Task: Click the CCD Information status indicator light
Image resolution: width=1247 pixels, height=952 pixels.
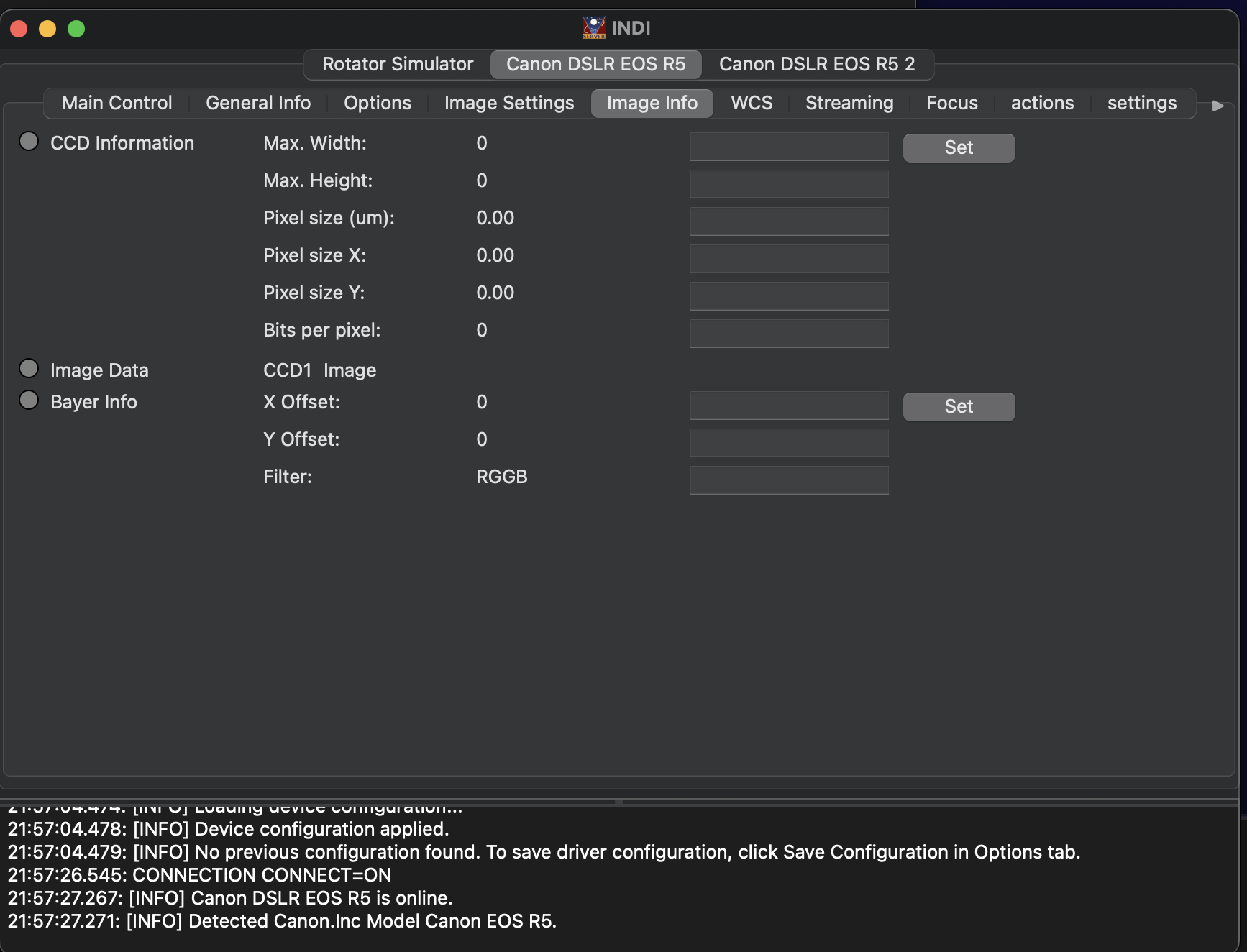Action: (x=29, y=142)
